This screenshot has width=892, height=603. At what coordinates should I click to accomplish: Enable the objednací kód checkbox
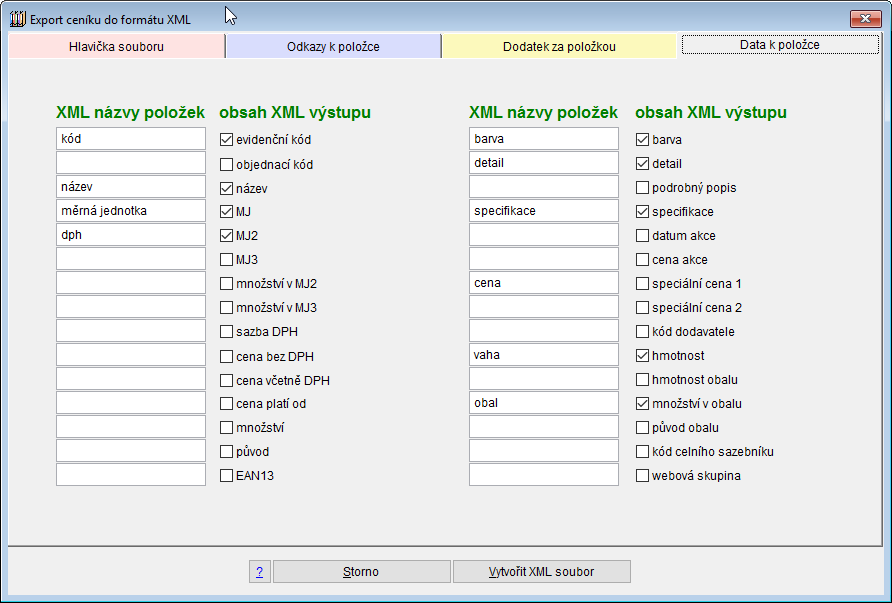[227, 164]
